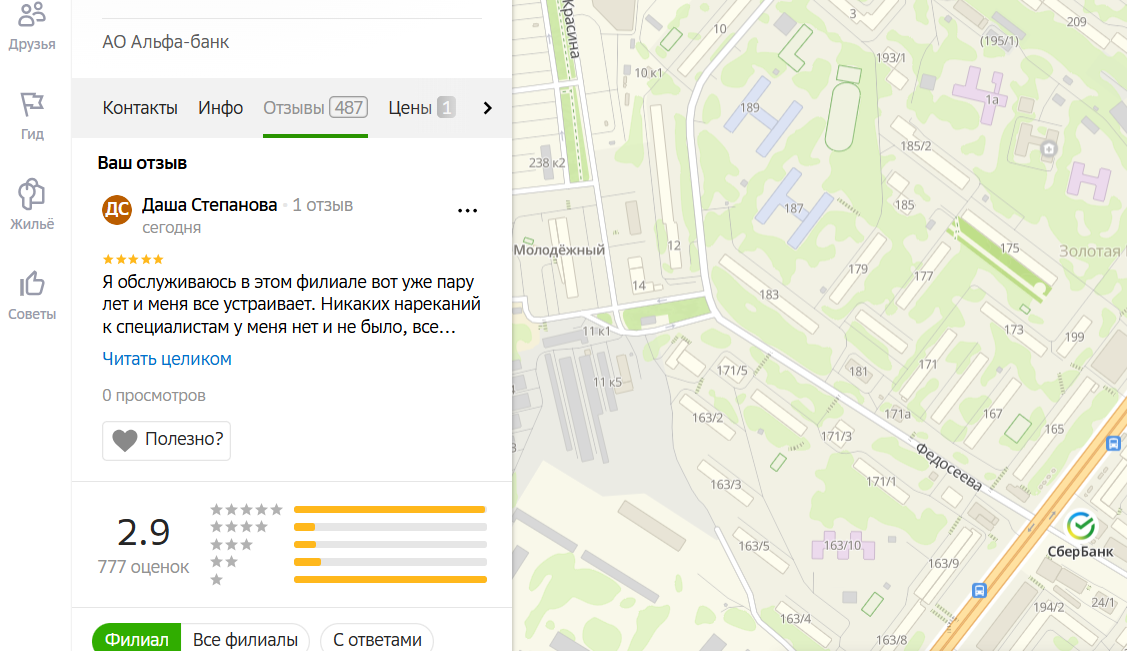
Task: Click building 163/10 on the map
Action: [x=842, y=545]
